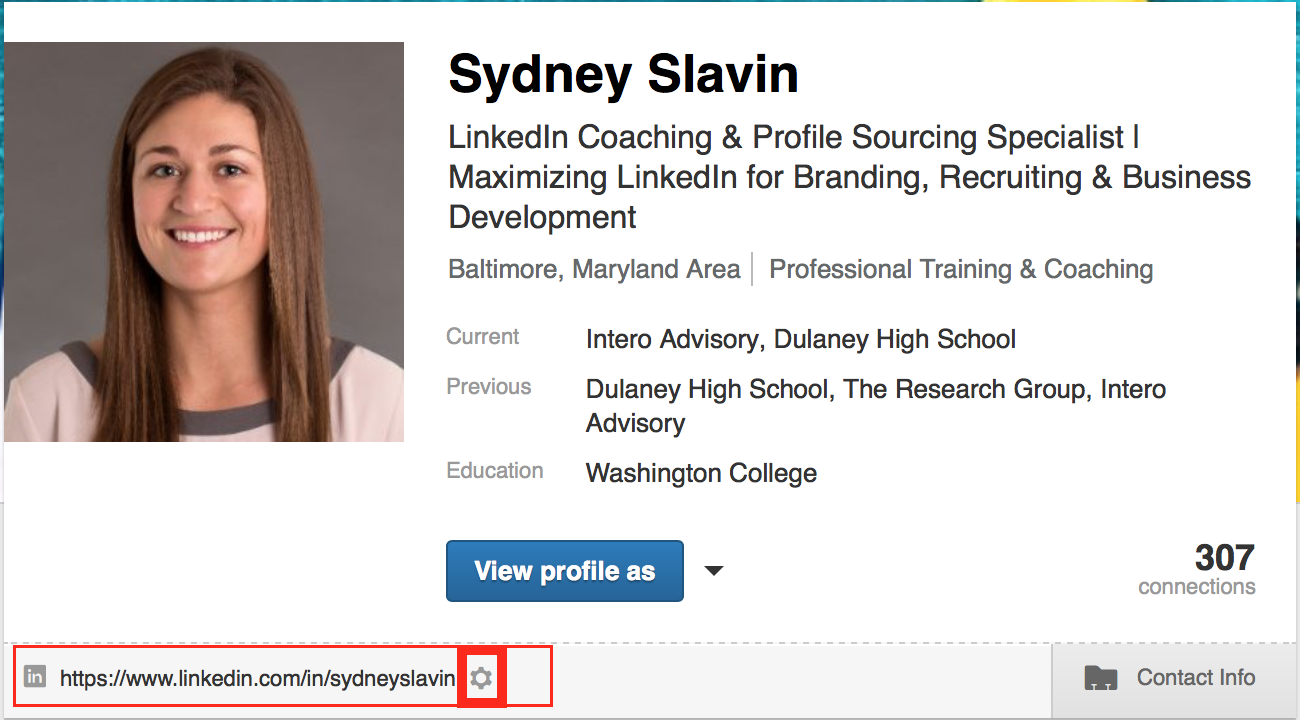
Task: Click the Education row label
Action: click(x=495, y=471)
